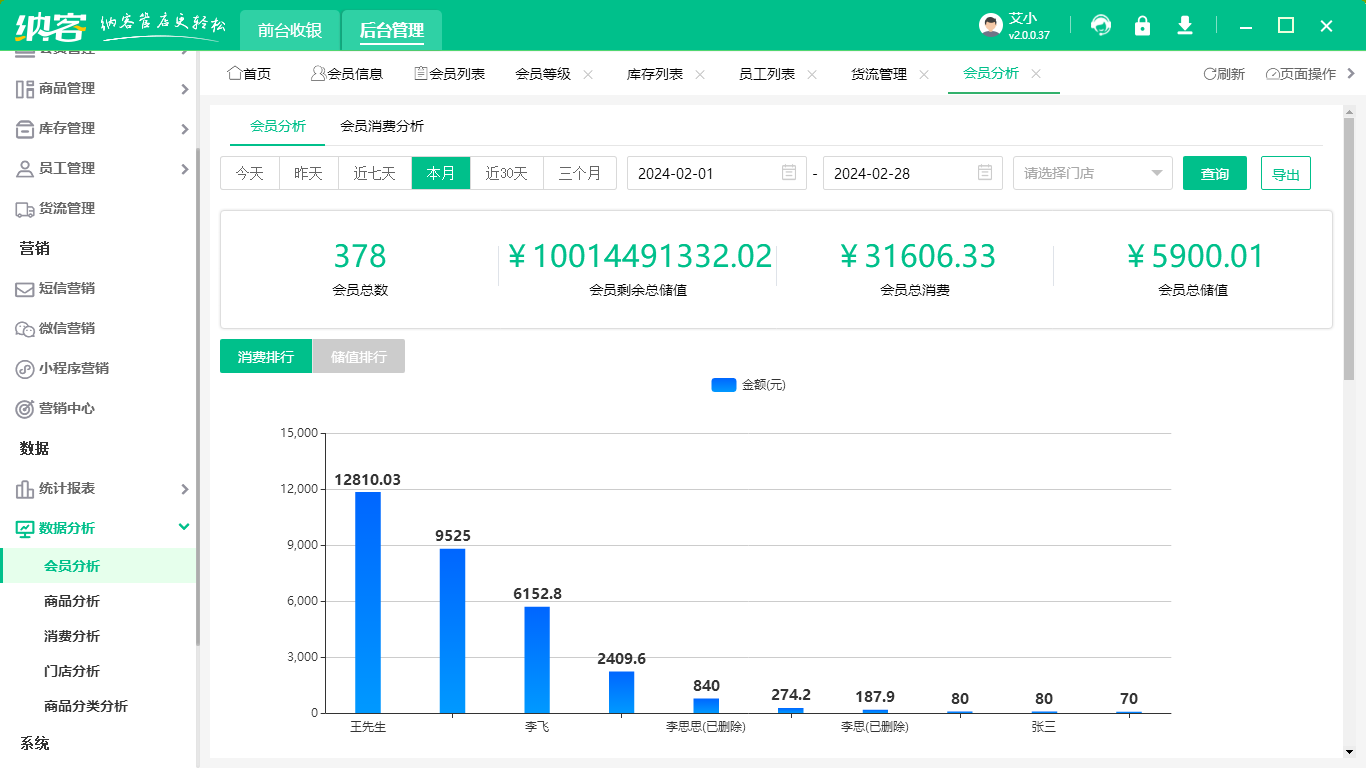The height and width of the screenshot is (768, 1366).
Task: Switch to 储值排行 ranking
Action: click(x=358, y=356)
